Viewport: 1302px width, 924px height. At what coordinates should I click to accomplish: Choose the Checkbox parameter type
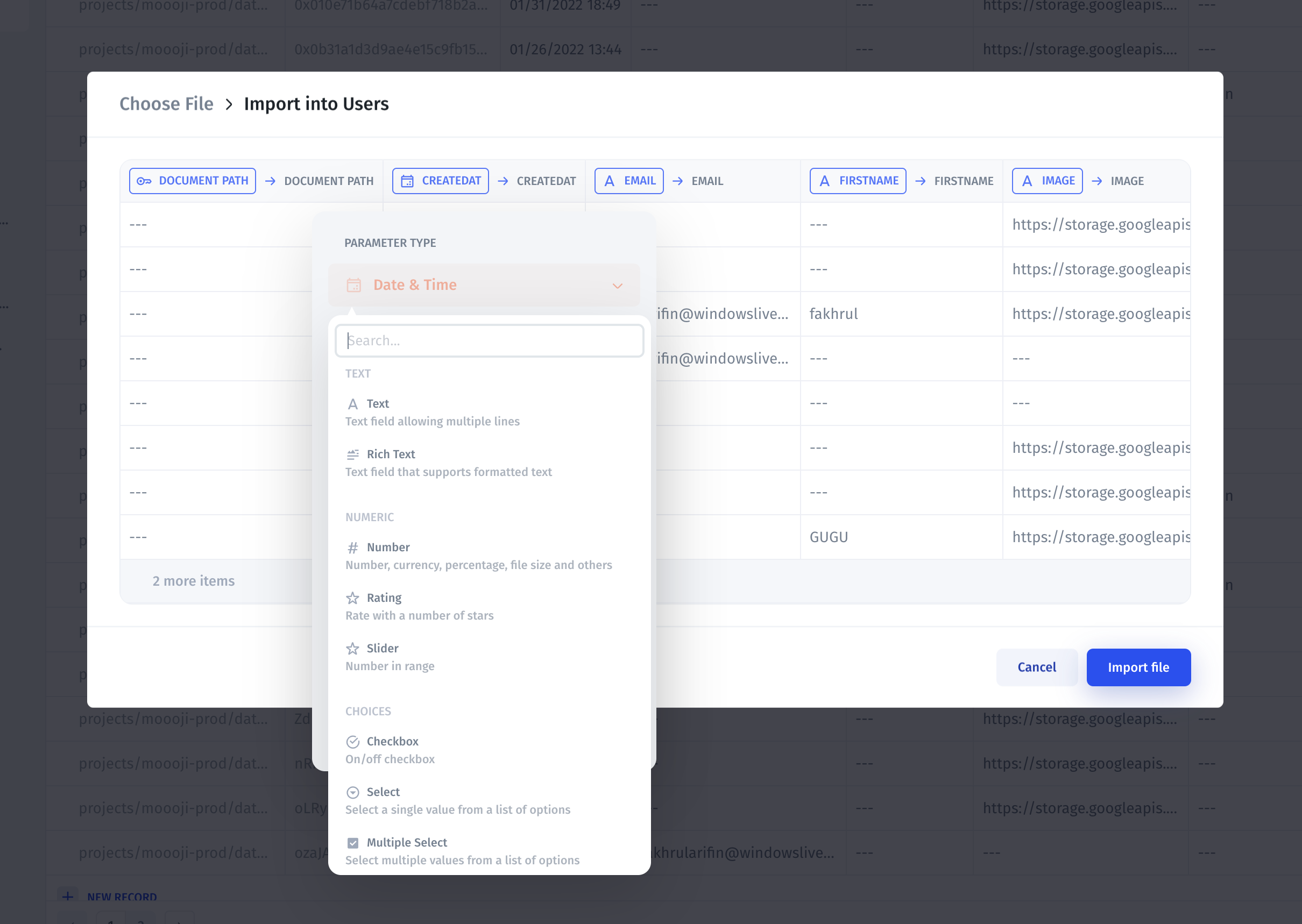click(490, 750)
